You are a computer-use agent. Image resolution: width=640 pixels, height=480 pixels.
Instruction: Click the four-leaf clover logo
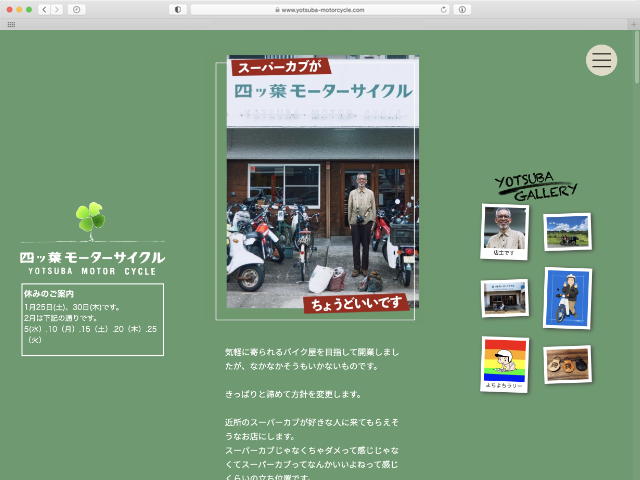[91, 221]
